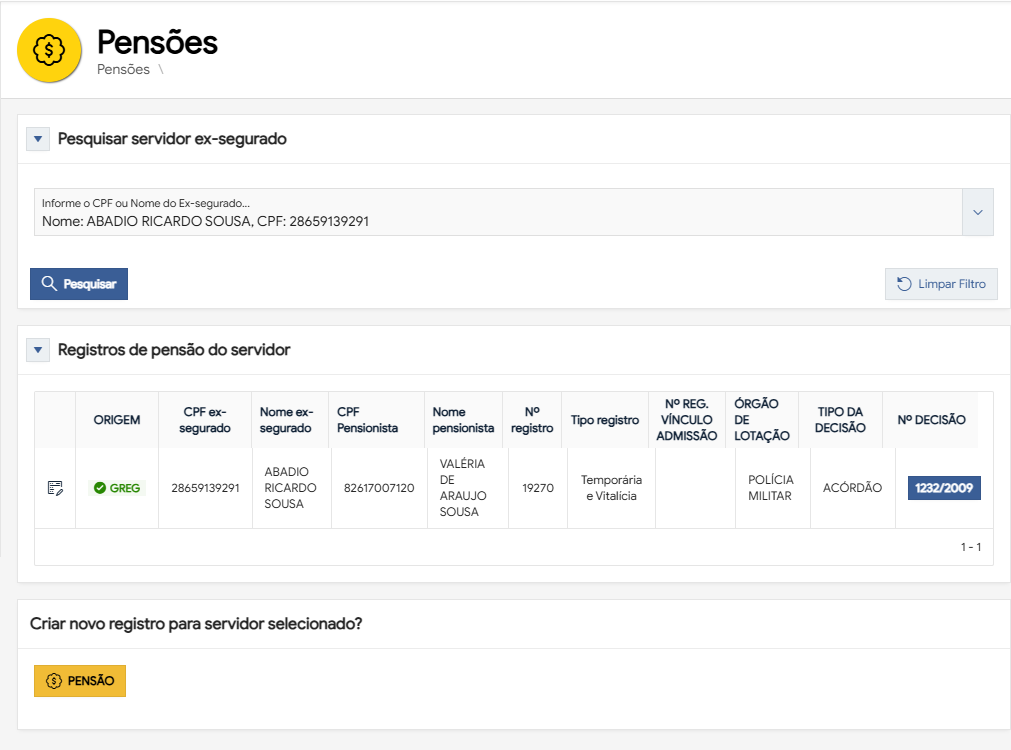Screen dimensions: 1011x750
Task: Sort by the ORIGEM column header
Action: click(x=117, y=420)
